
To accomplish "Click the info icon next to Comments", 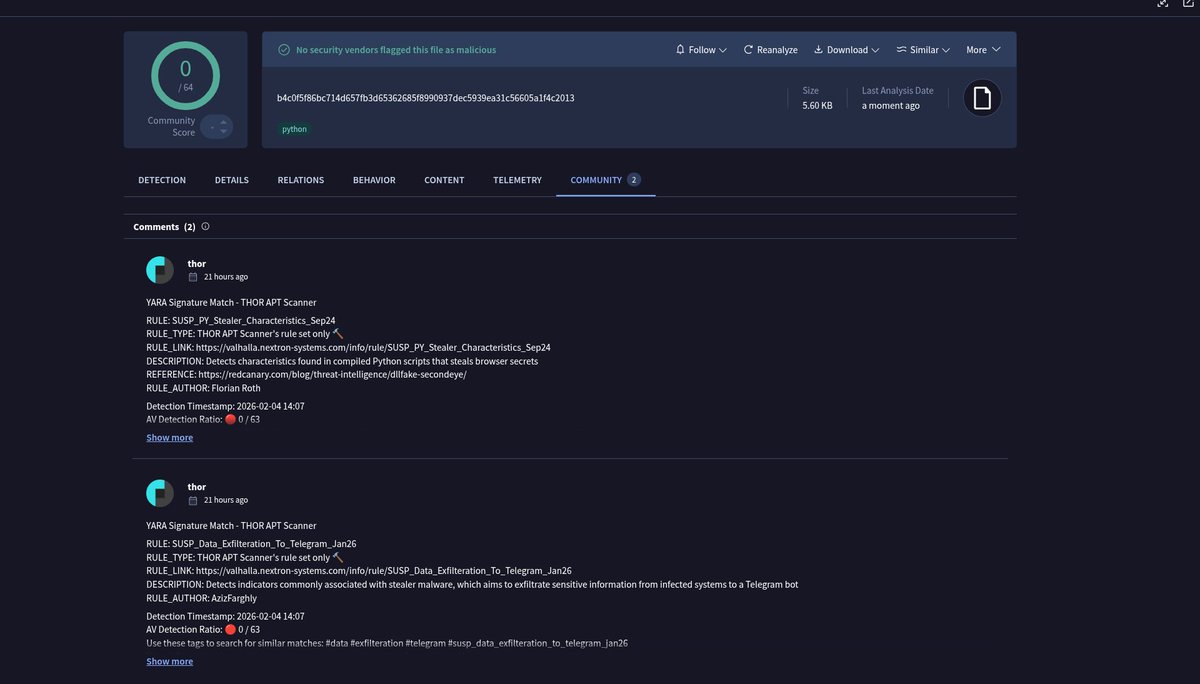I will [x=204, y=226].
